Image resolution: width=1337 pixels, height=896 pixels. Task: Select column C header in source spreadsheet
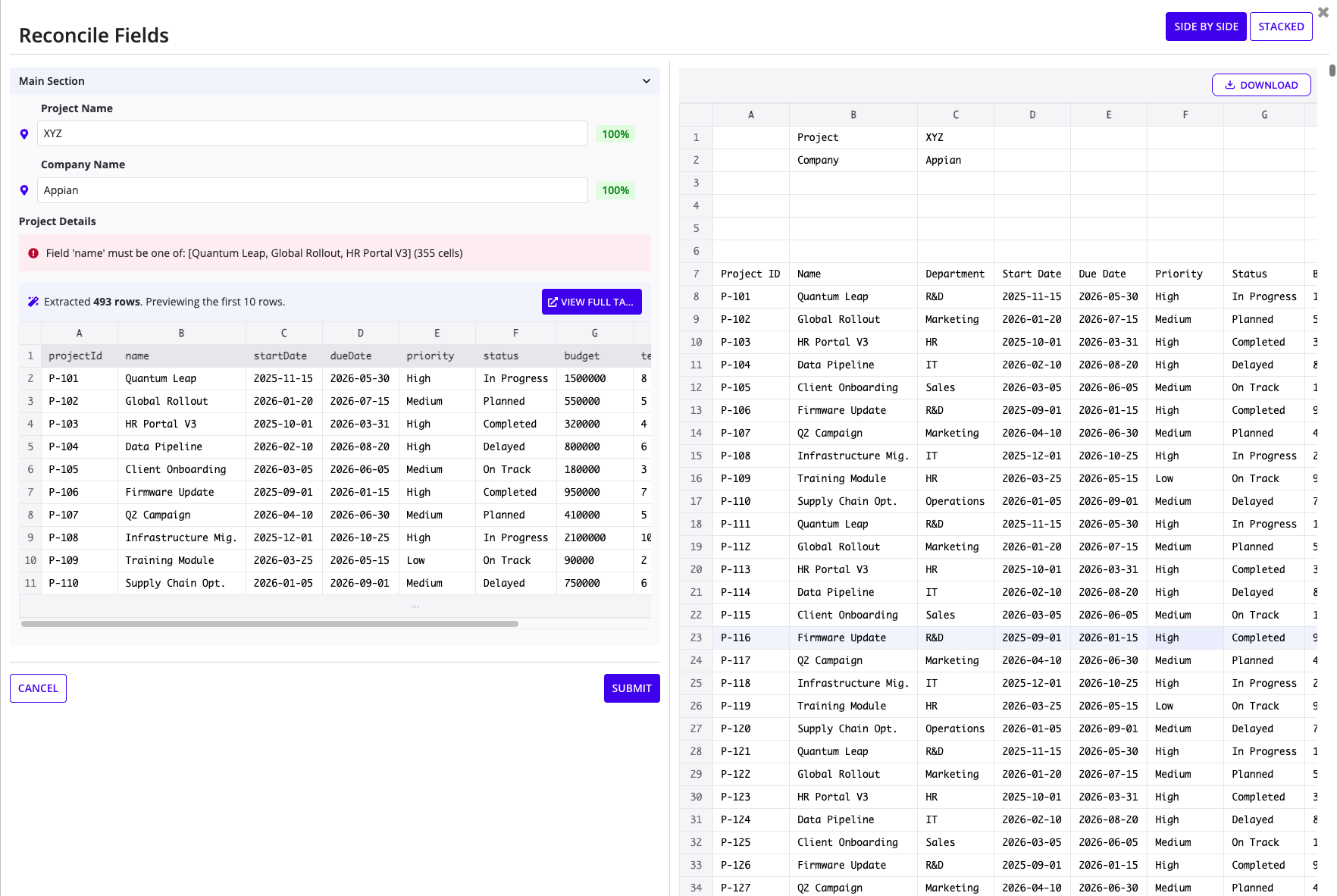[x=956, y=114]
